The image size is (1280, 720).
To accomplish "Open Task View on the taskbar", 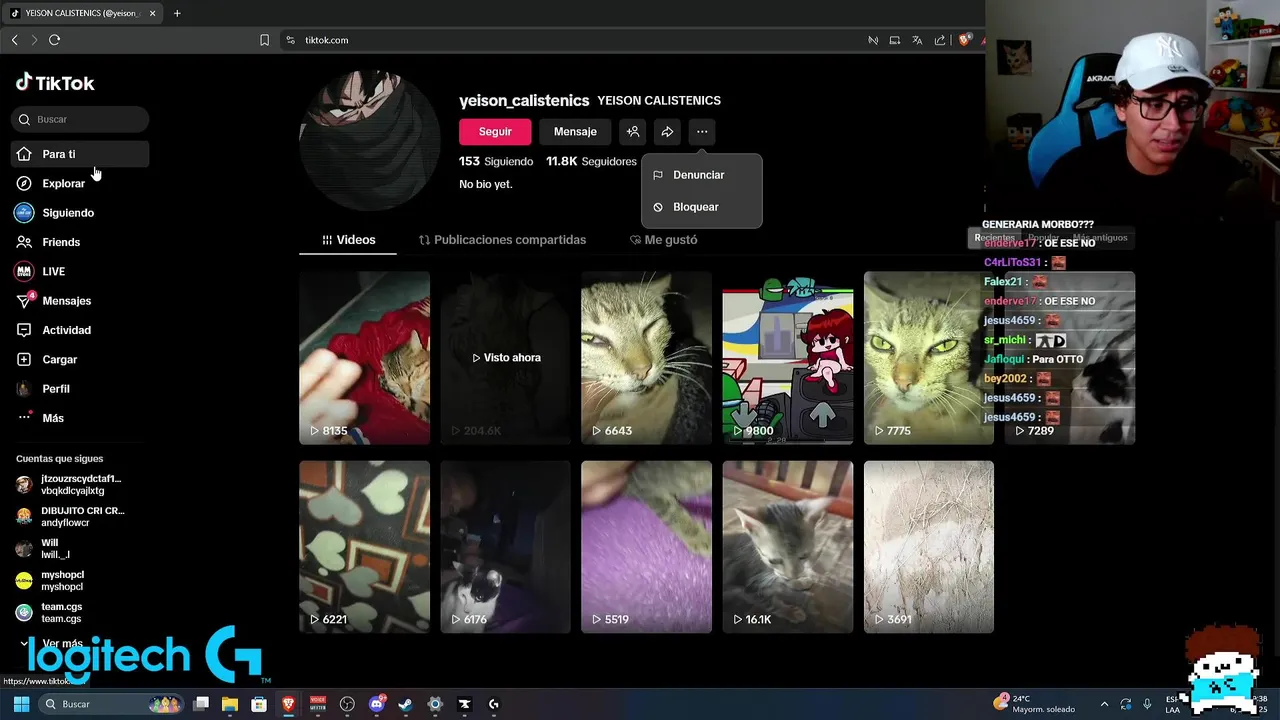I will (201, 704).
